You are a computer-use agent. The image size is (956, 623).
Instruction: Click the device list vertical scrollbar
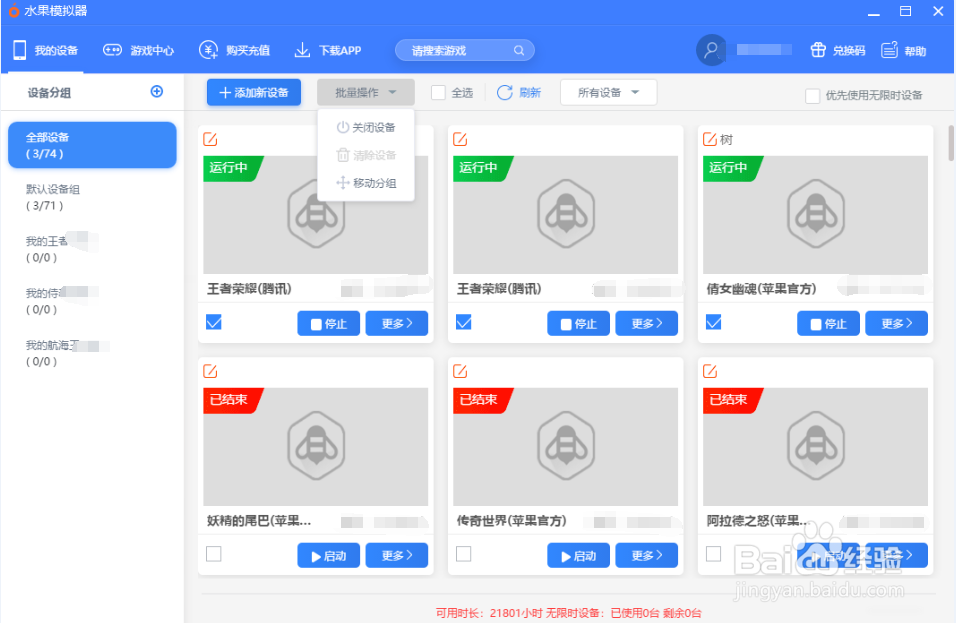point(951,143)
